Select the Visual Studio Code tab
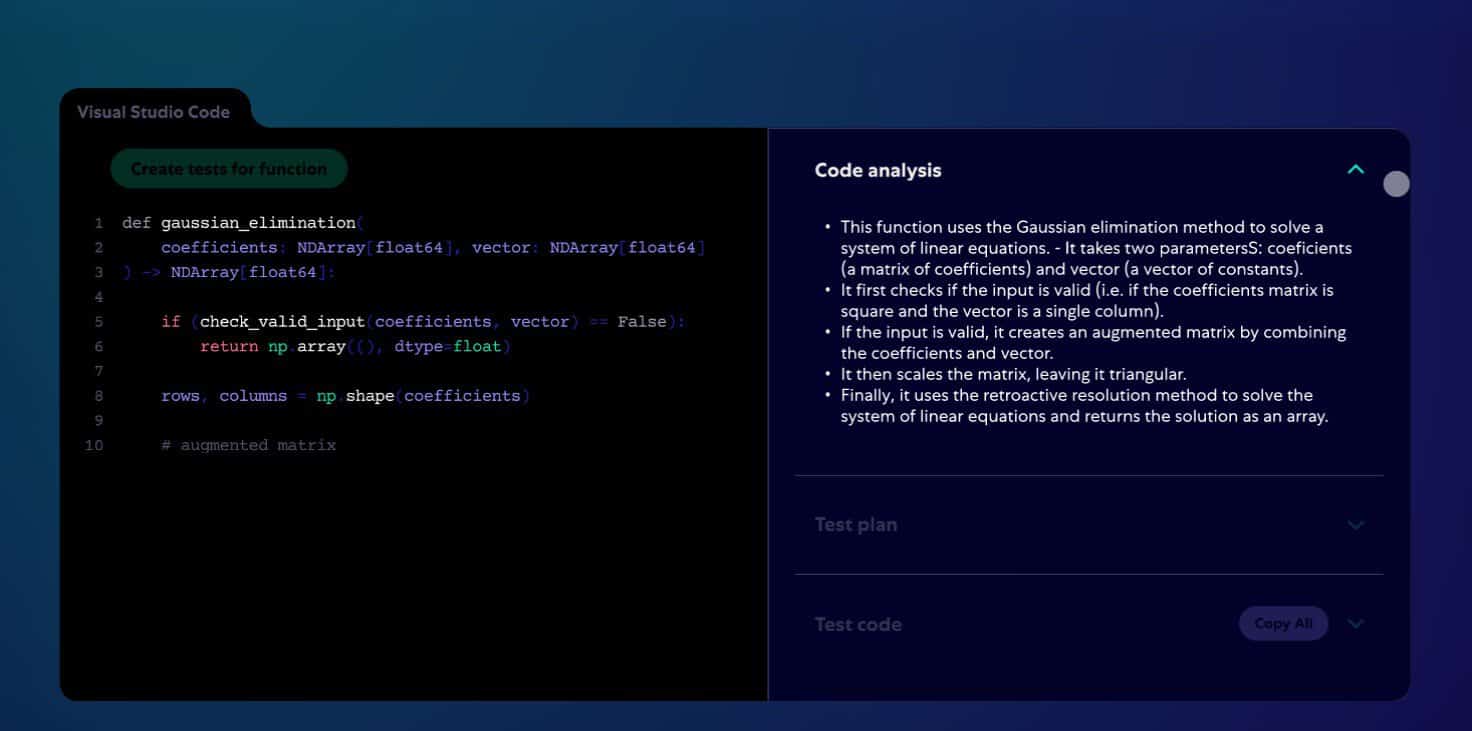This screenshot has height=731, width=1472. 154,112
